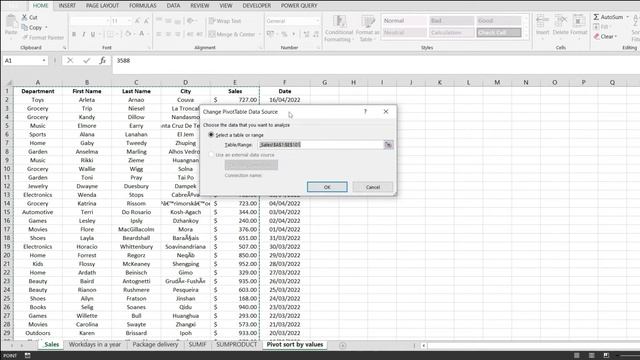Confirm the dialog with OK
The width and height of the screenshot is (640, 360).
[327, 187]
